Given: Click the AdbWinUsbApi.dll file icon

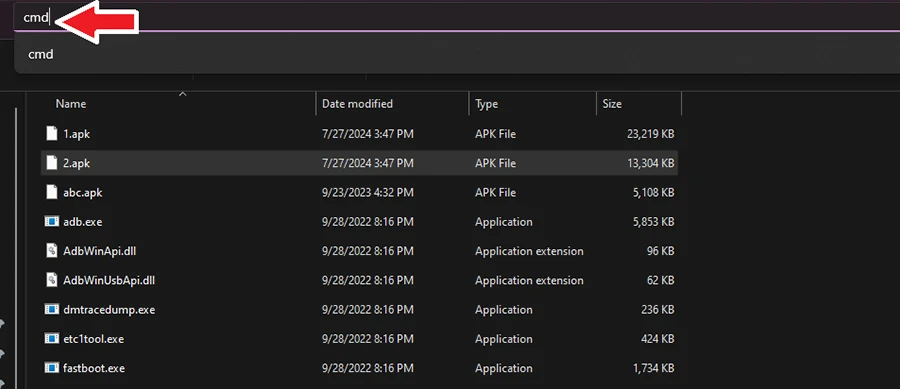Looking at the screenshot, I should 52,280.
